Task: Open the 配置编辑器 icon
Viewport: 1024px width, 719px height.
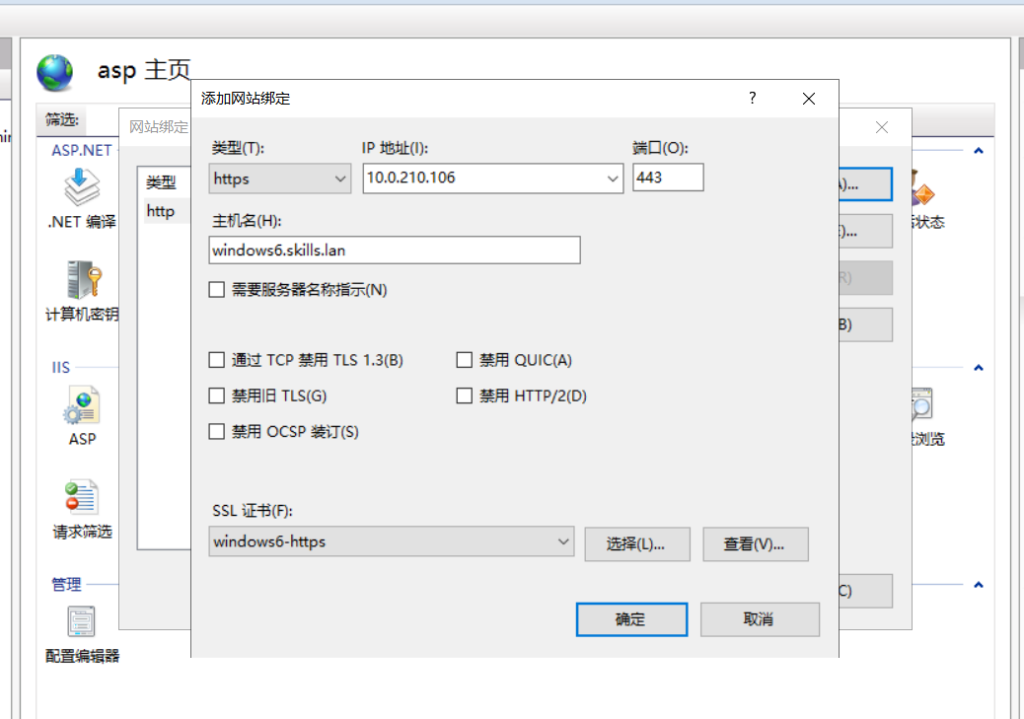Action: click(82, 622)
